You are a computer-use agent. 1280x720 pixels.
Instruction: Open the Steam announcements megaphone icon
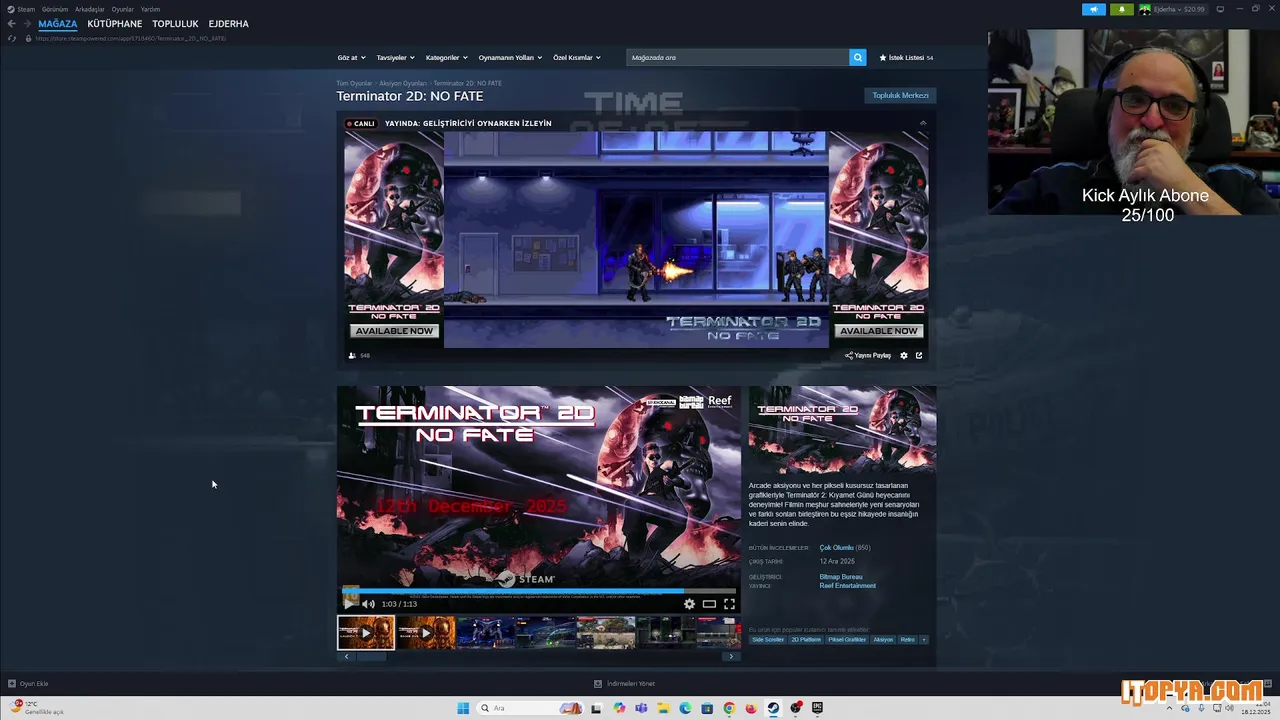1093,9
